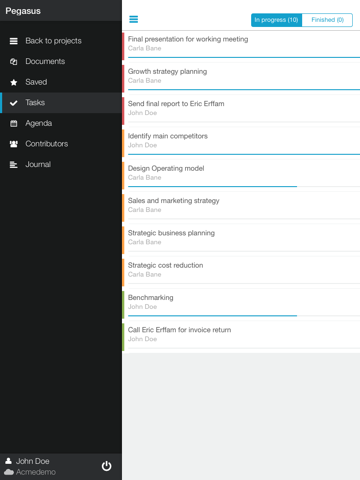Image resolution: width=360 pixels, height=480 pixels.
Task: Click the user icon beside John Doe
Action: click(x=9, y=461)
